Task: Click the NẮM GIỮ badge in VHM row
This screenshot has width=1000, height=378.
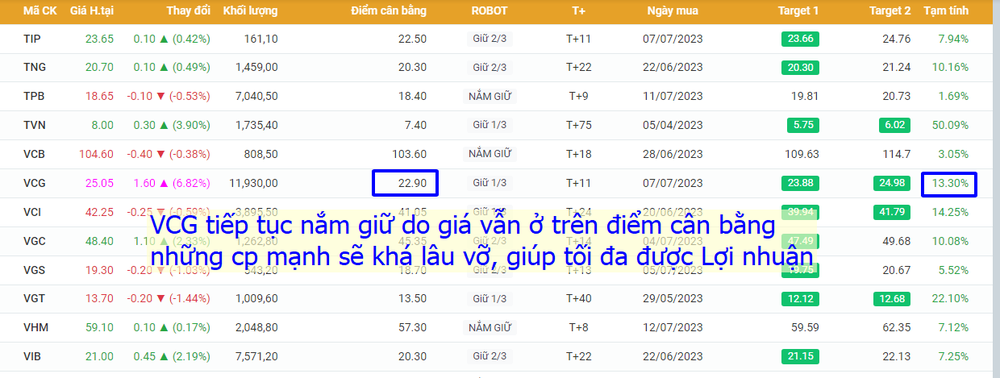Action: tap(489, 328)
